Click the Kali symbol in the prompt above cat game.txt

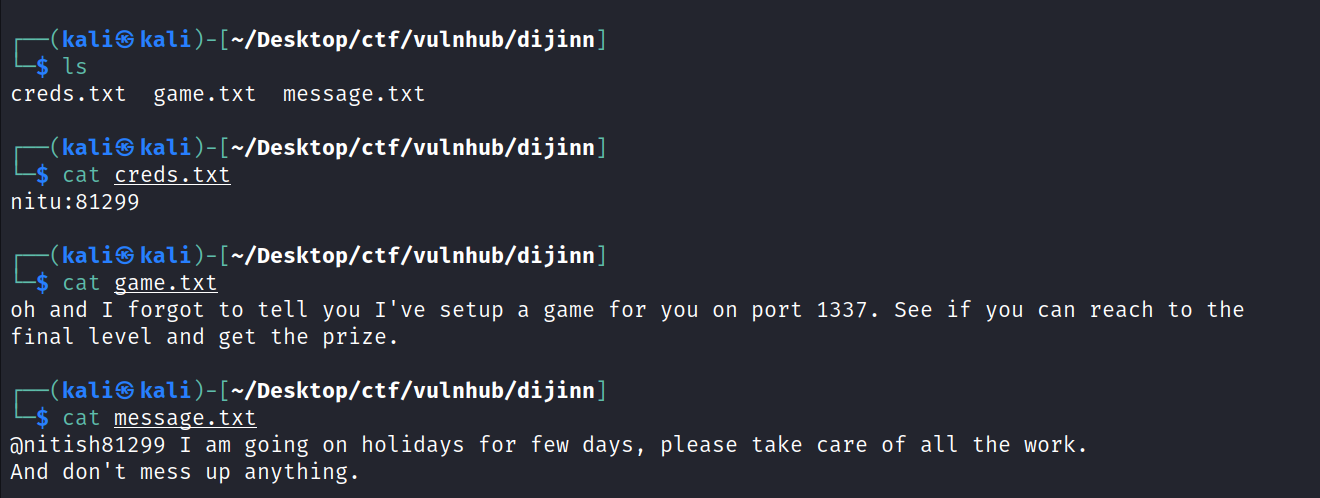(x=125, y=256)
